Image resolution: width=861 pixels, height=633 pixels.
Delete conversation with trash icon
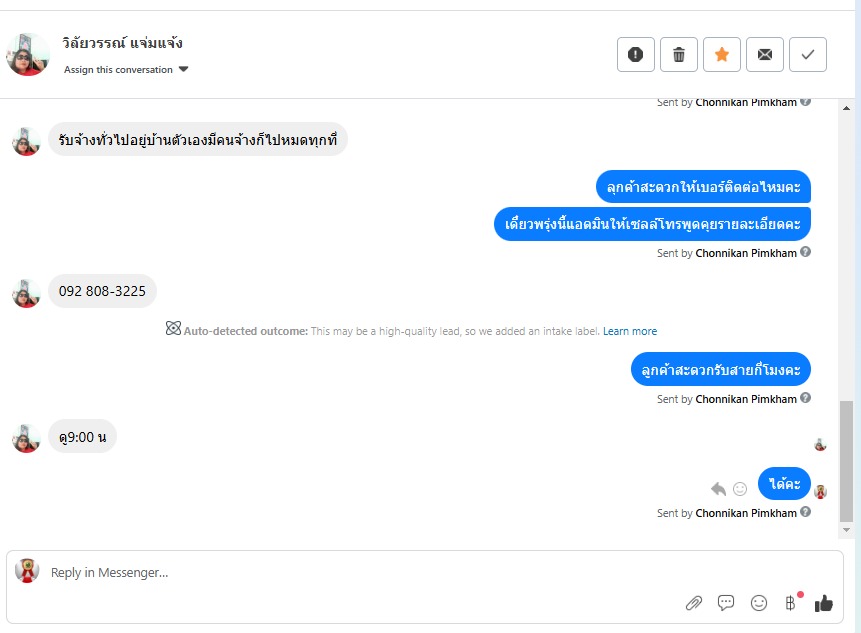[679, 55]
